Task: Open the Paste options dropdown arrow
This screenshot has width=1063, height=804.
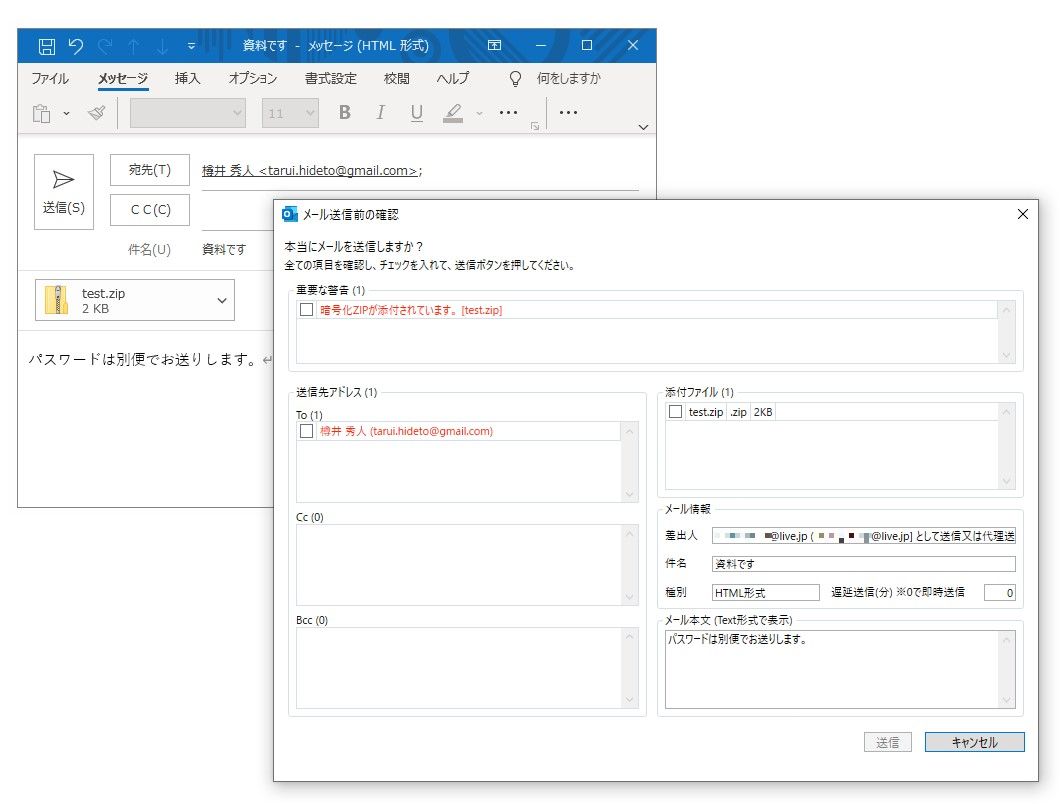Action: click(66, 113)
